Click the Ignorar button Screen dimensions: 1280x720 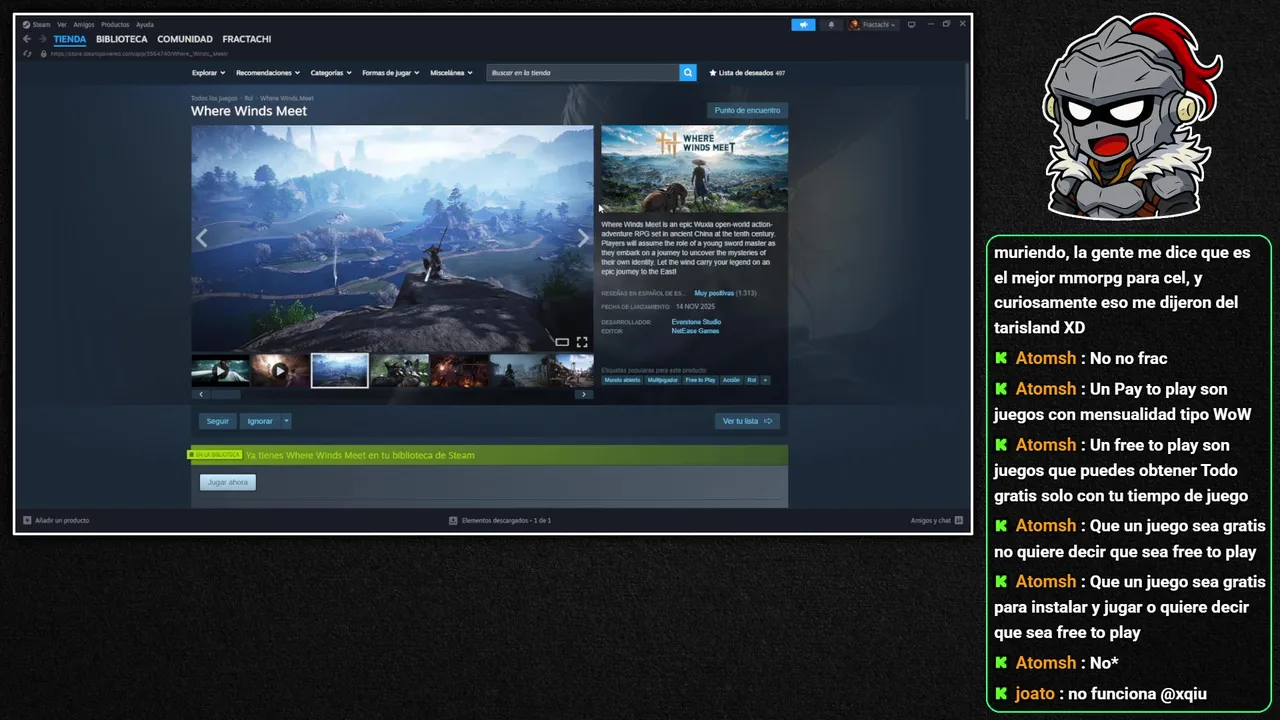click(260, 421)
